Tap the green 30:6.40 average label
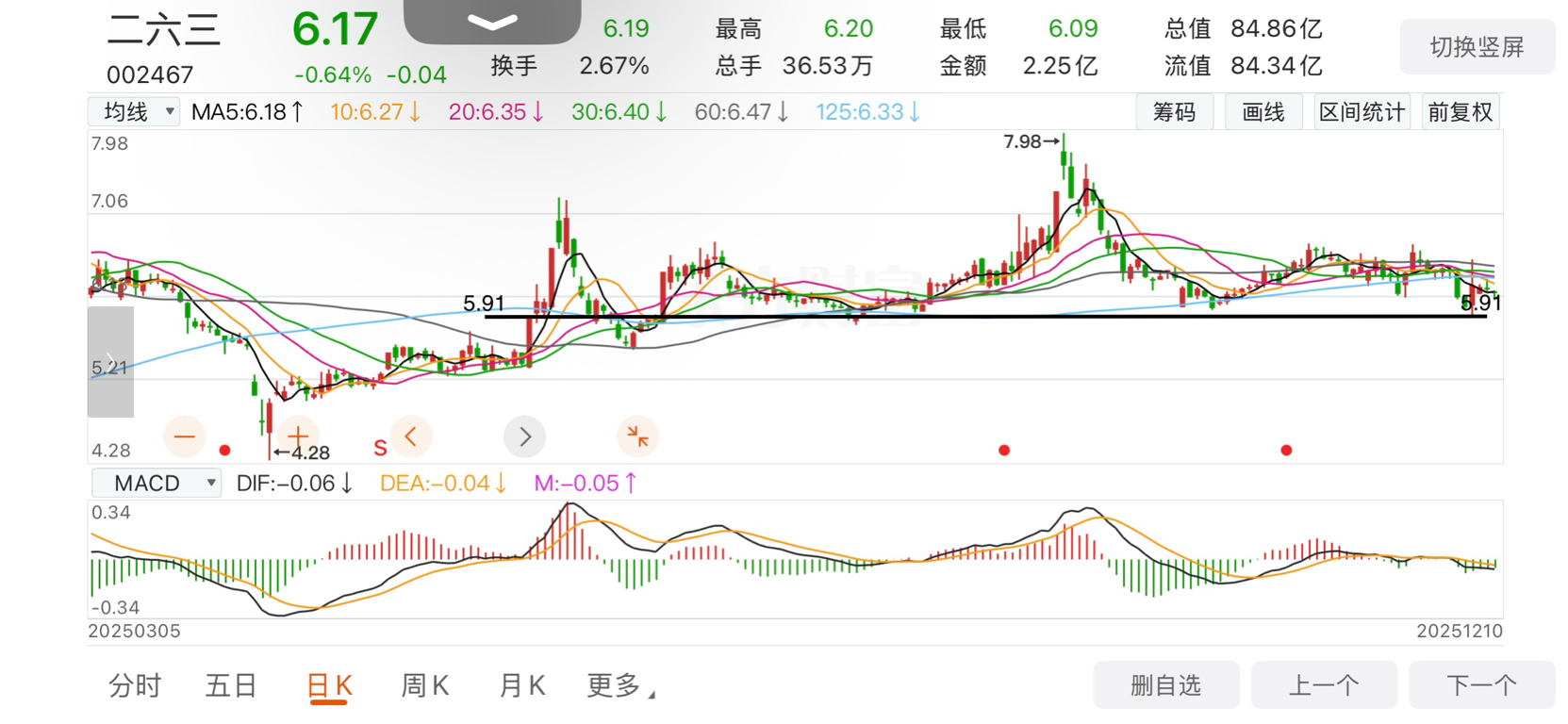The width and height of the screenshot is (1568, 724). point(619,112)
